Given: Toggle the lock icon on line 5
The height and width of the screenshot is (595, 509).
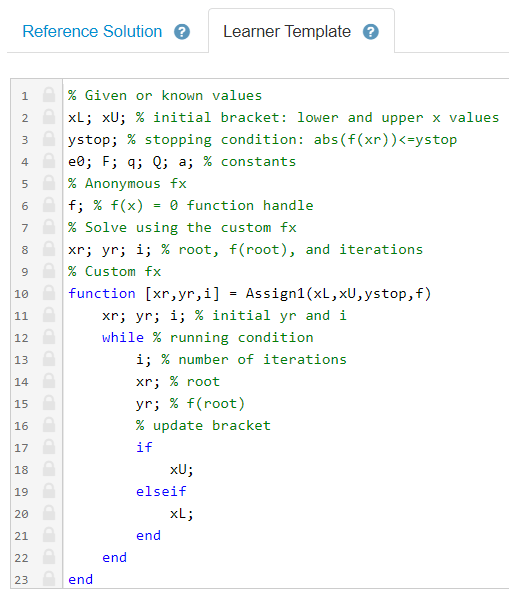Looking at the screenshot, I should pos(49,183).
